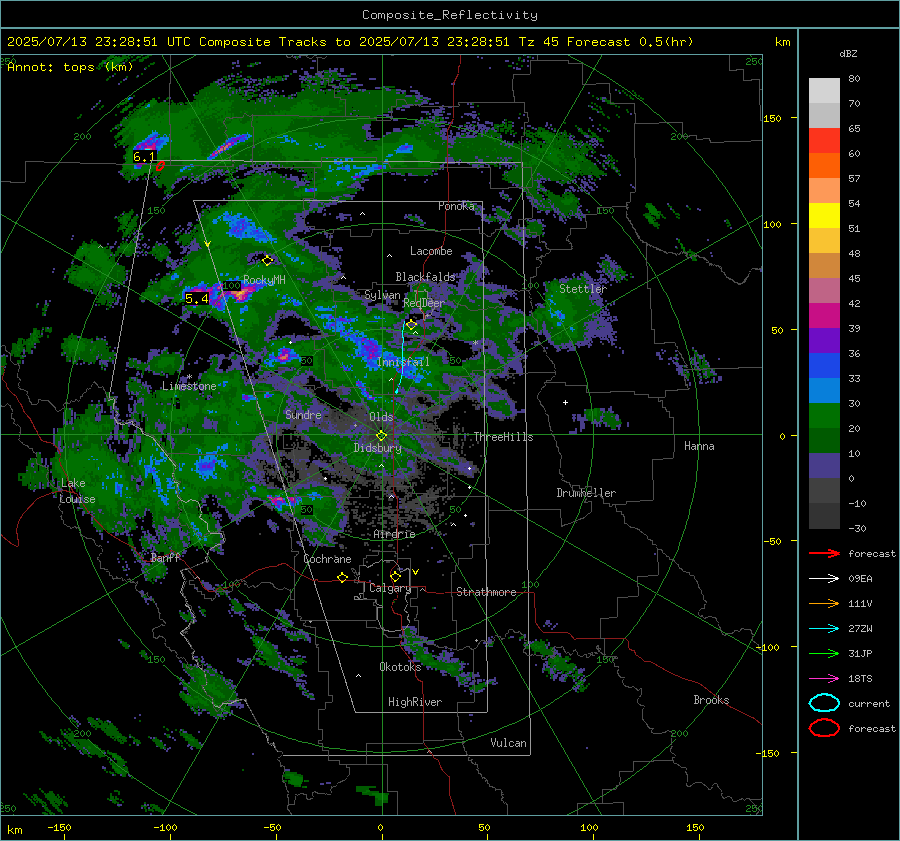The height and width of the screenshot is (841, 900).
Task: Click the Airdrie label
Action: pos(394,534)
